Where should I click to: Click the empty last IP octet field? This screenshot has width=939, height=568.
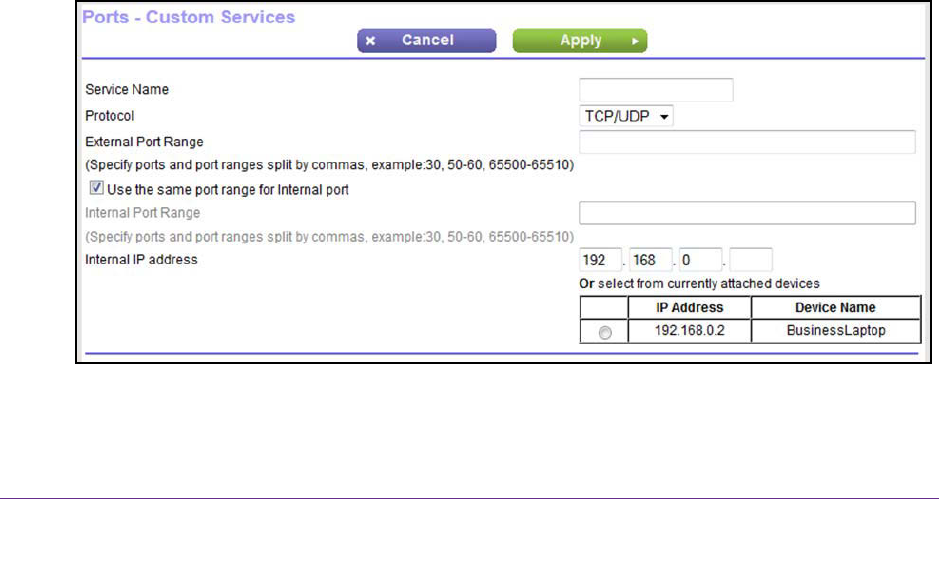tap(751, 260)
